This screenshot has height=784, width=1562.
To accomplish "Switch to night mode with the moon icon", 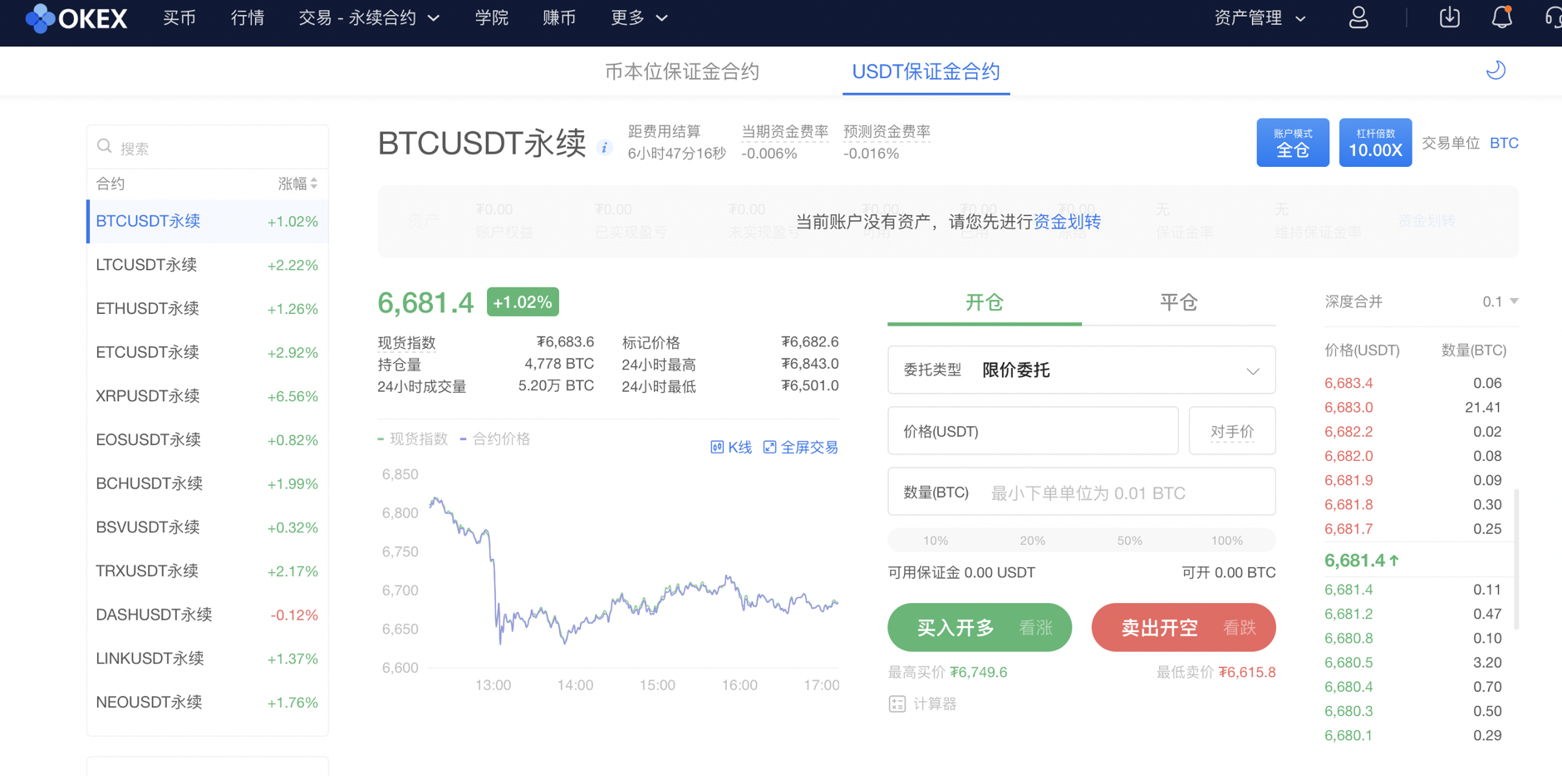I will click(1496, 70).
